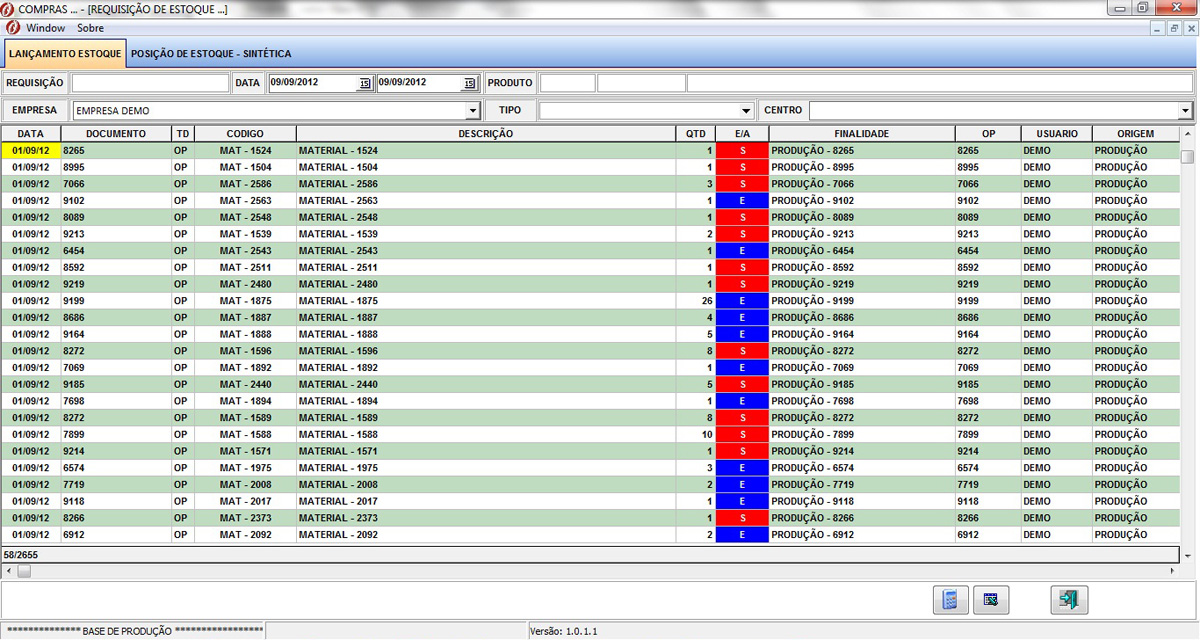Click the red S cell for document 8265
The width and height of the screenshot is (1200, 640).
point(742,150)
